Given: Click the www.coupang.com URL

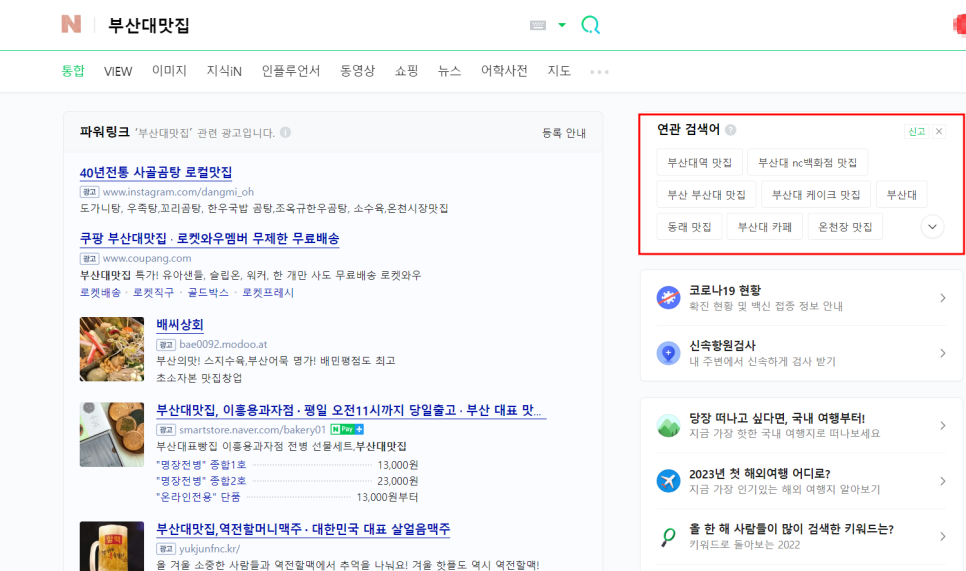Looking at the screenshot, I should pyautogui.click(x=147, y=259).
